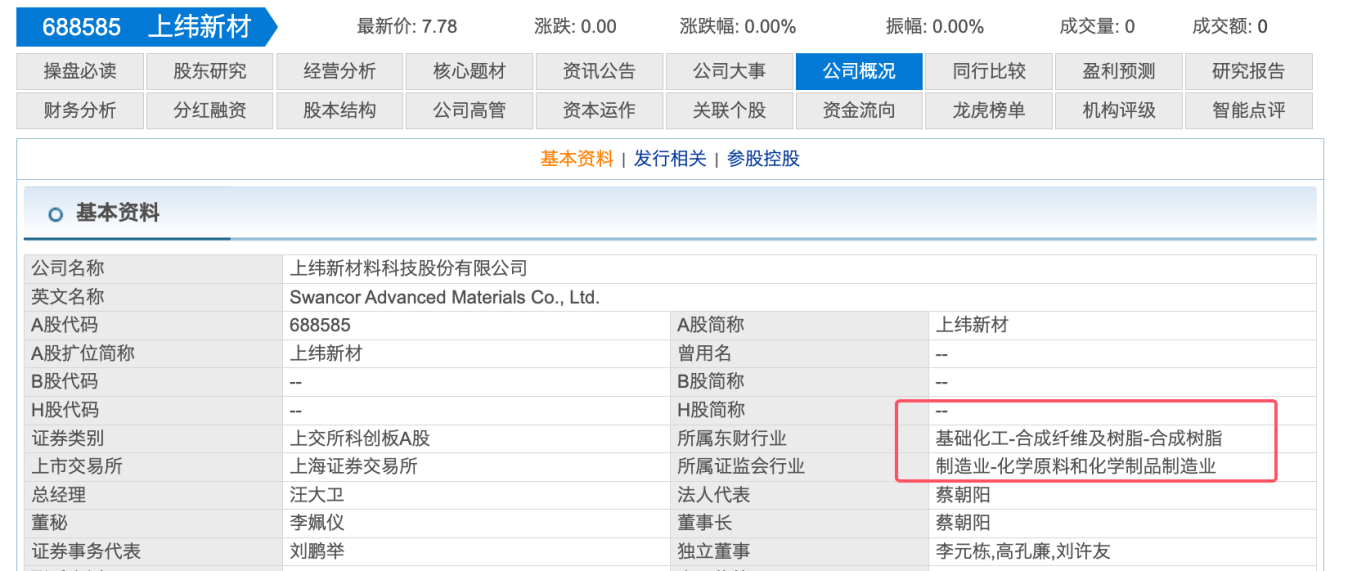Open 关联个股 tab
The width and height of the screenshot is (1366, 571).
tap(729, 111)
